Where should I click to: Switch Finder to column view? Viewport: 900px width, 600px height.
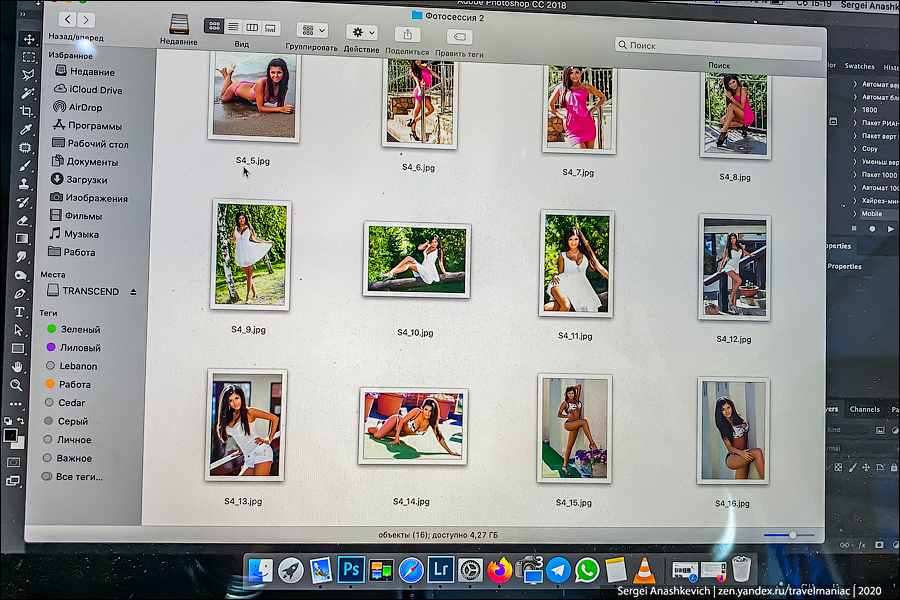click(252, 27)
